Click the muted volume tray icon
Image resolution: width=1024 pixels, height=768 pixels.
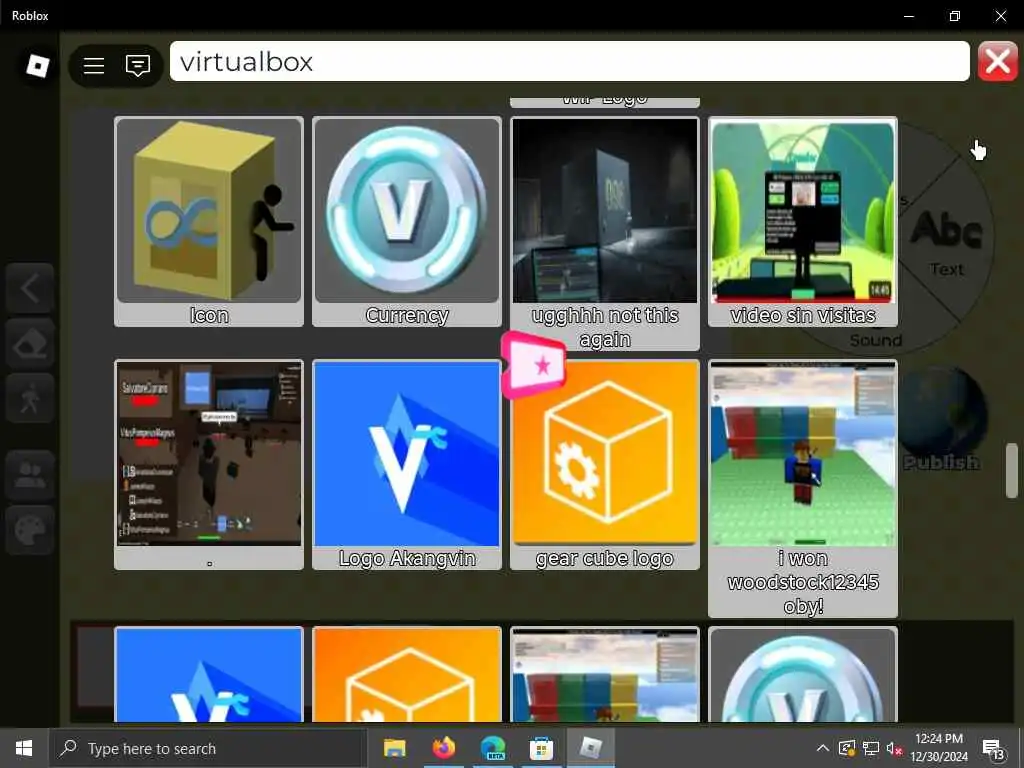coord(894,748)
